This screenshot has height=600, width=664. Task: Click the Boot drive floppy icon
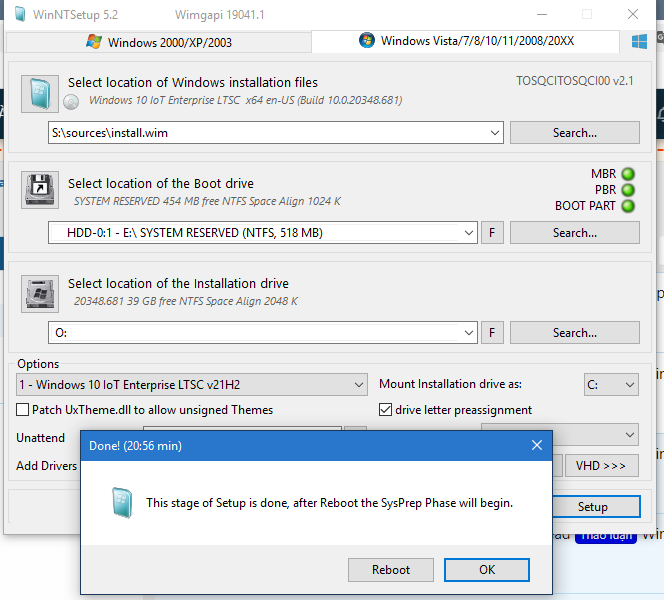coord(40,190)
